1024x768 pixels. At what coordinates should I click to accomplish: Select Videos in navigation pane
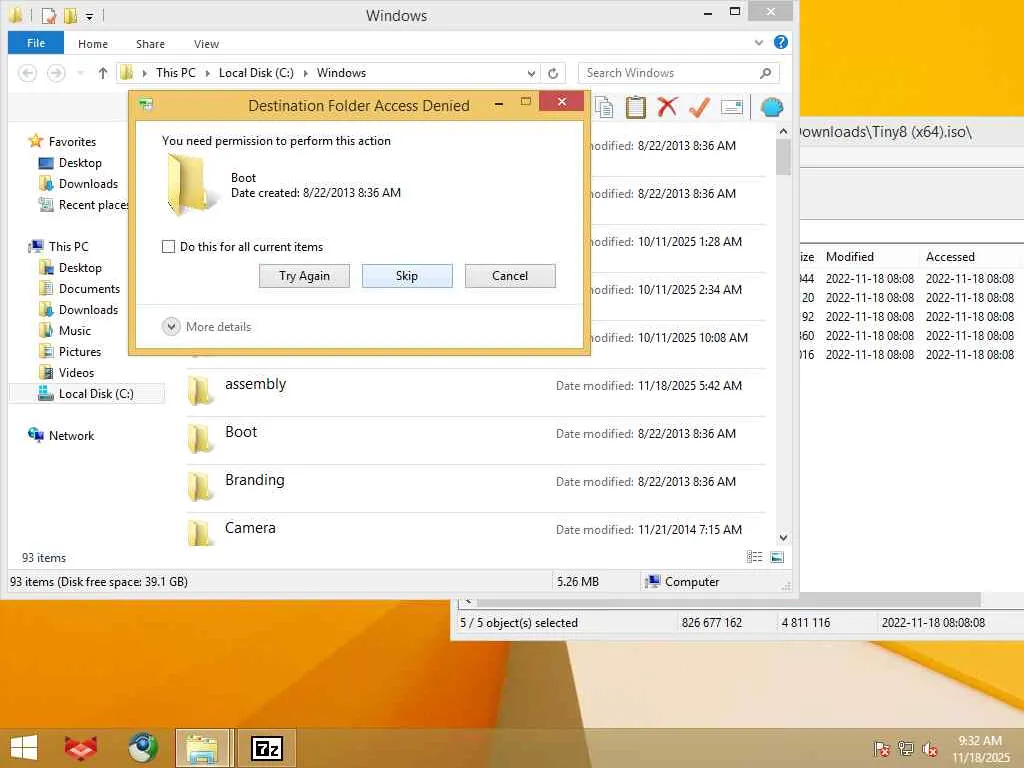point(76,372)
